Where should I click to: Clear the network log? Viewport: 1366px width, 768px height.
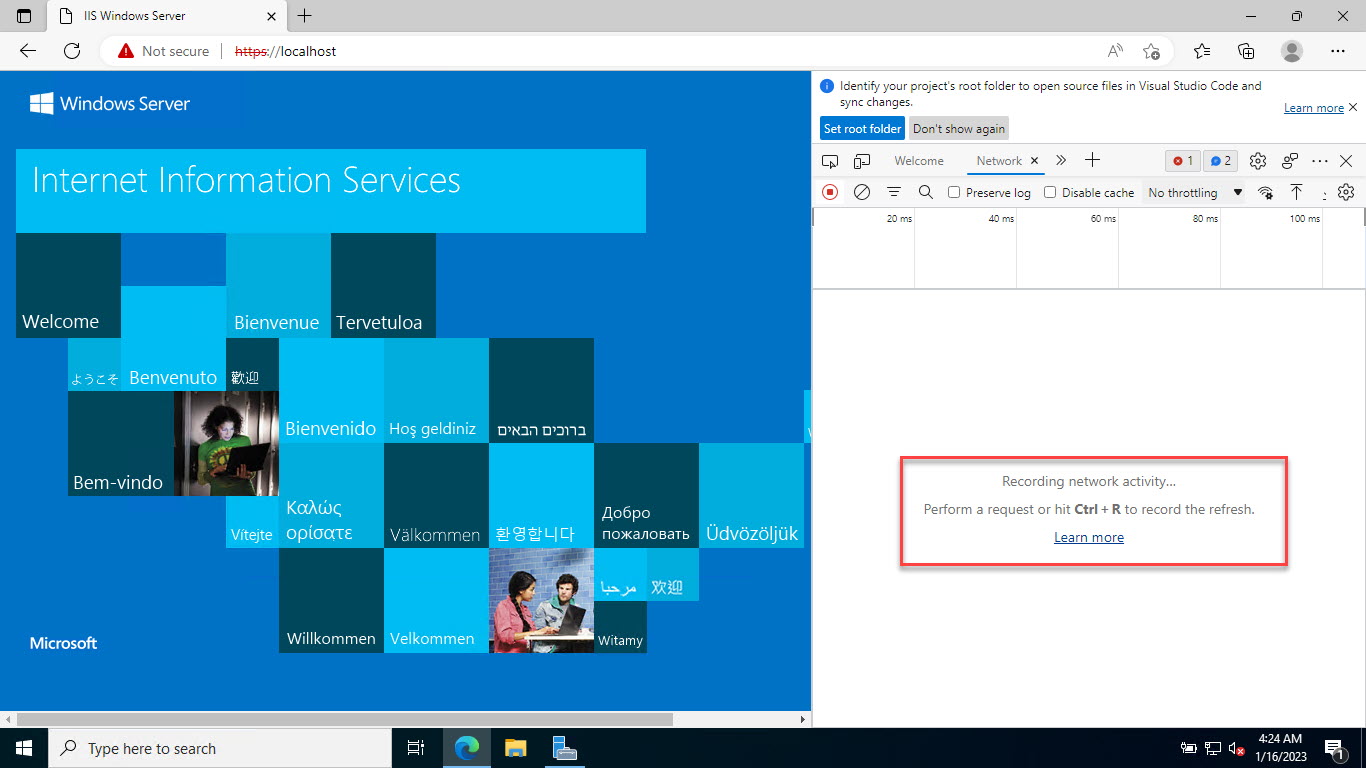pos(861,192)
